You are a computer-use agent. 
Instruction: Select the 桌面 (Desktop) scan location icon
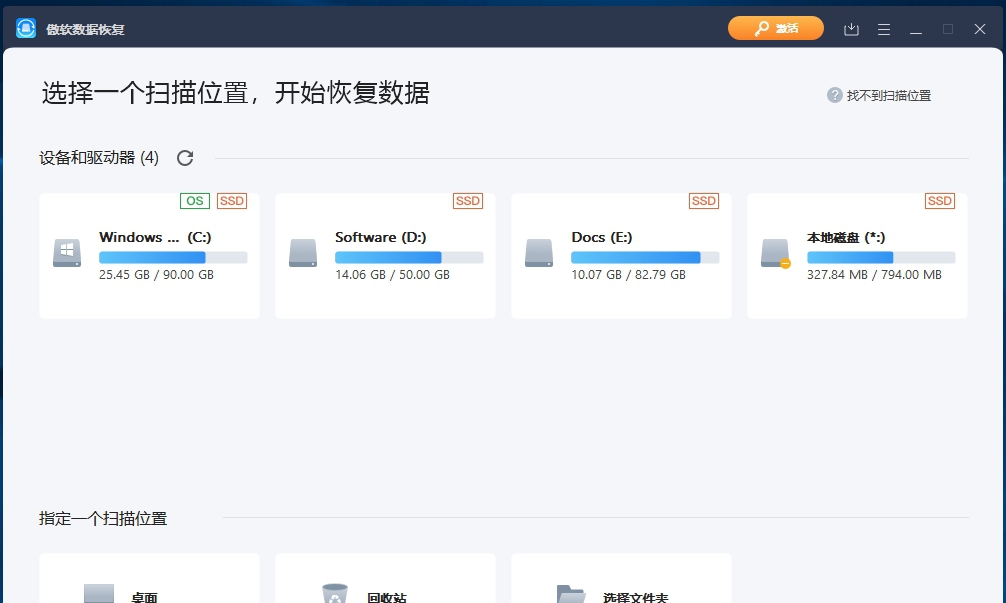tap(99, 591)
